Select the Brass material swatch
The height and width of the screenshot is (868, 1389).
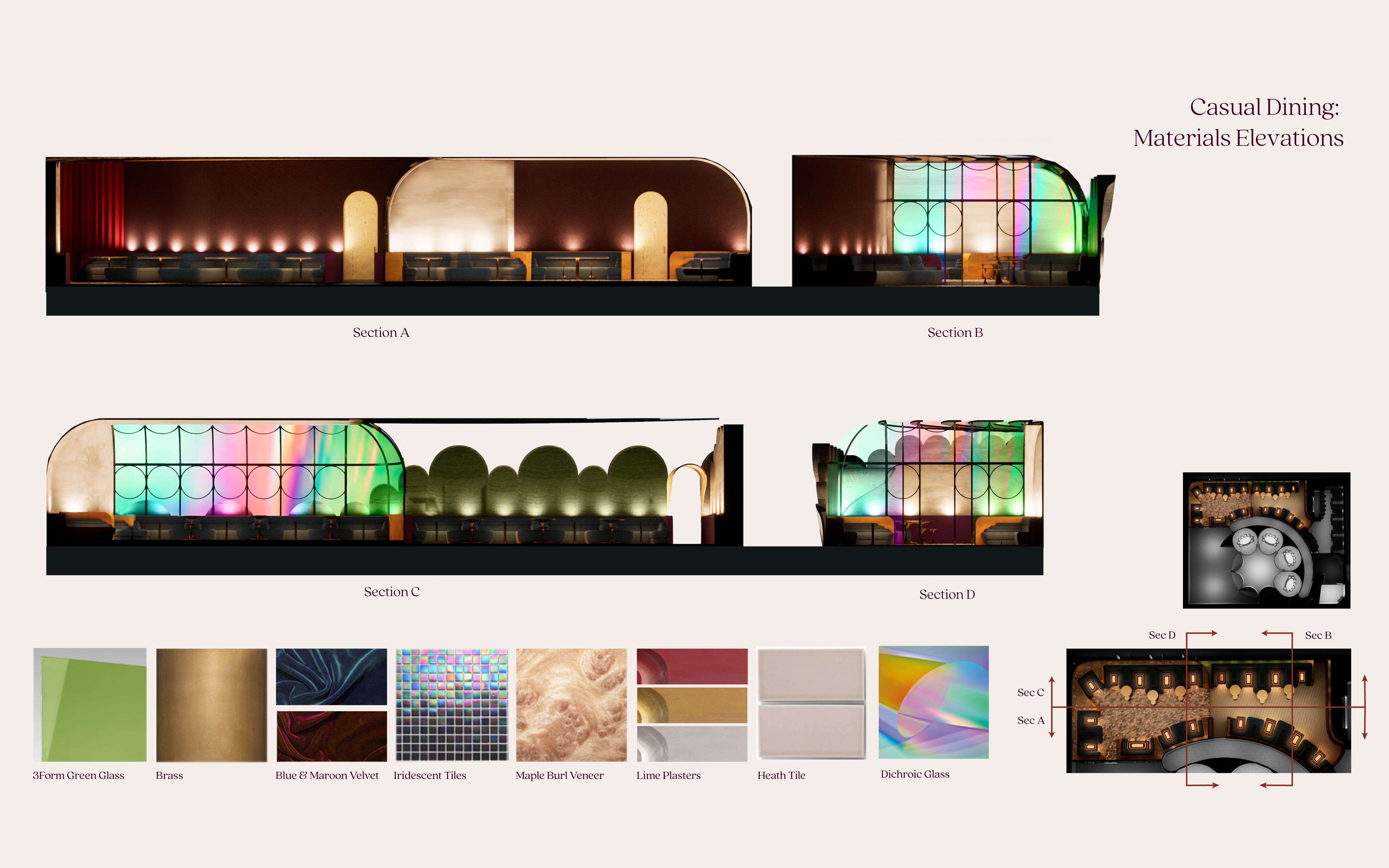click(x=211, y=704)
